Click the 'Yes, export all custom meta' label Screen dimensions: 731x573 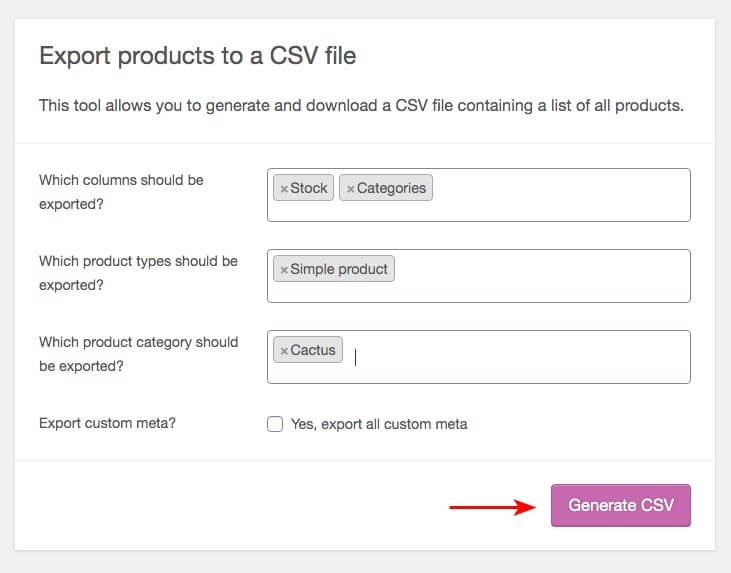click(379, 424)
